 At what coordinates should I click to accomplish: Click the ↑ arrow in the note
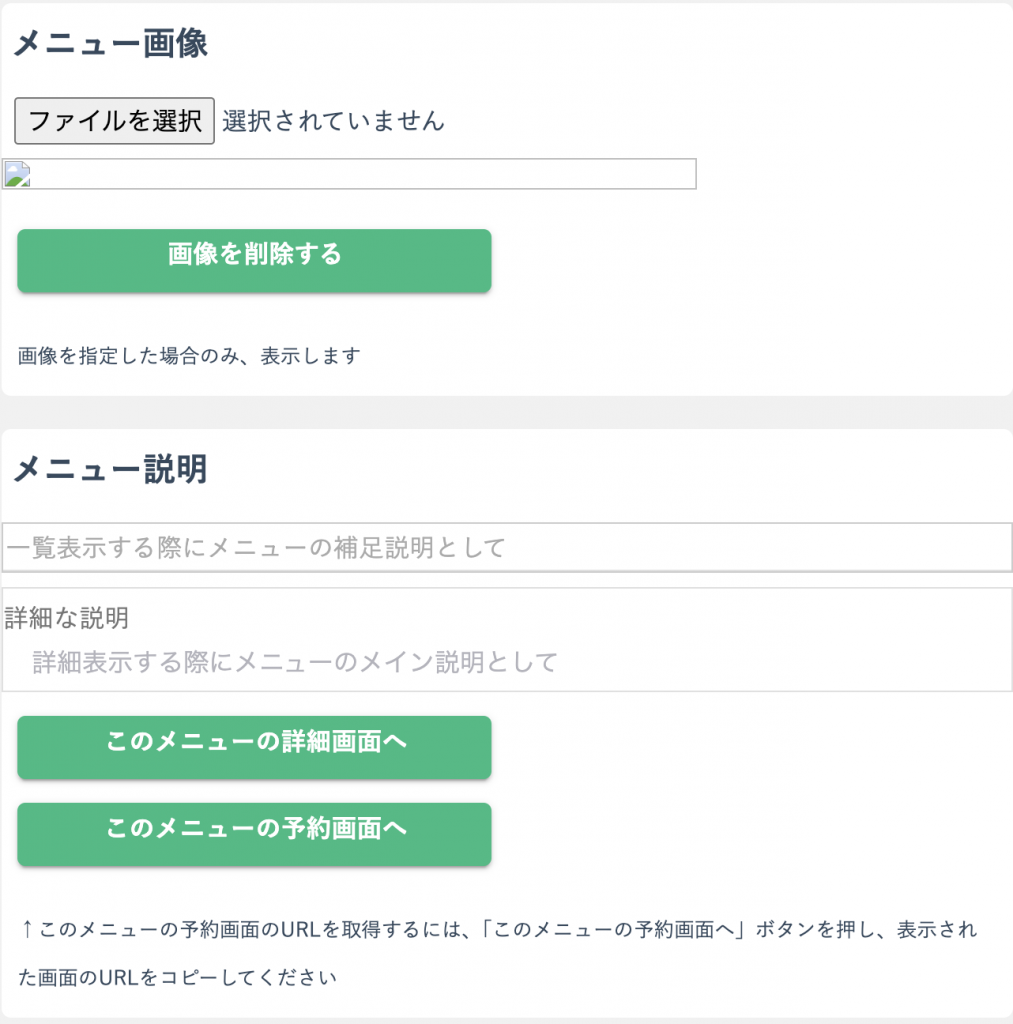27,930
